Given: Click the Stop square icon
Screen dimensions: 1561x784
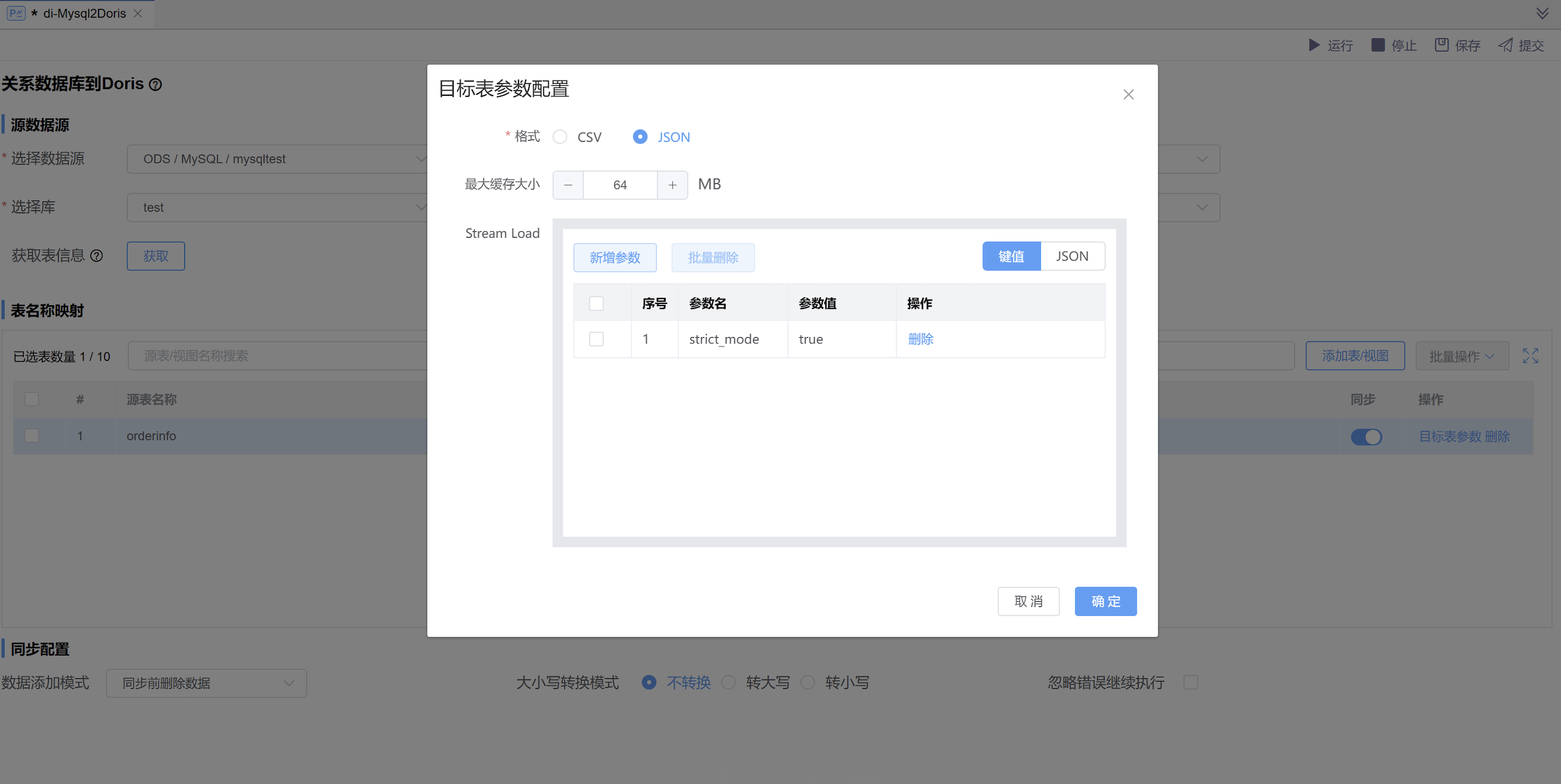Looking at the screenshot, I should 1378,45.
